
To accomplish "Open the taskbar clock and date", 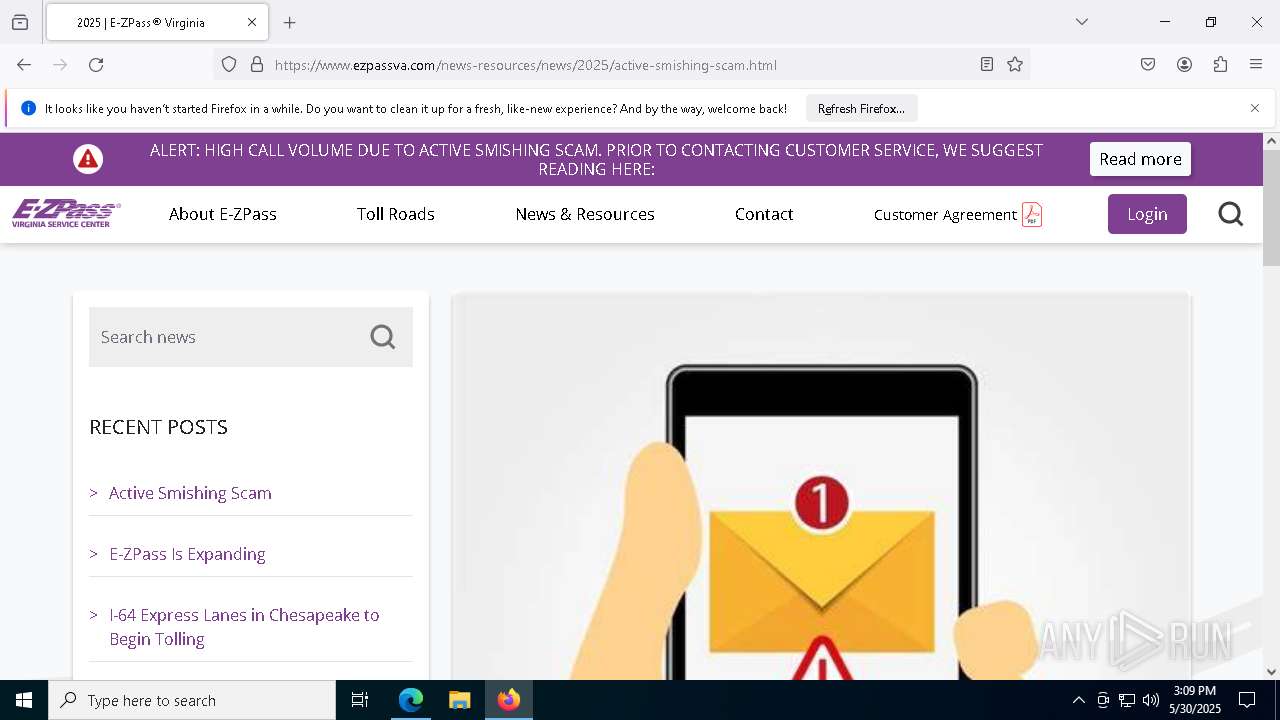I will pyautogui.click(x=1195, y=700).
